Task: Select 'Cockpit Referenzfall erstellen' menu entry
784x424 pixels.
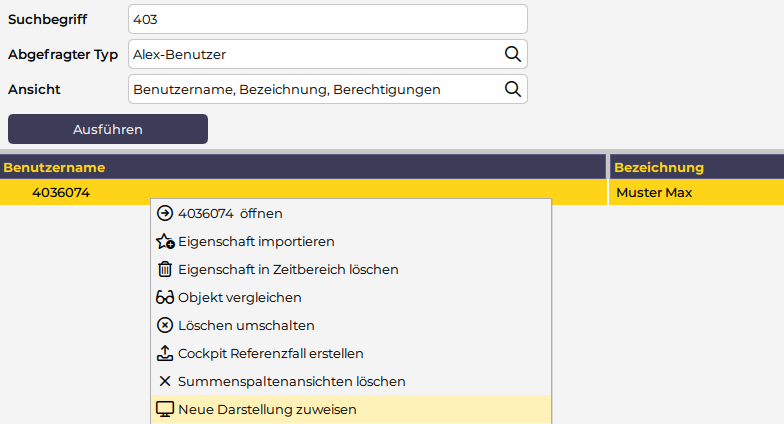Action: click(270, 353)
